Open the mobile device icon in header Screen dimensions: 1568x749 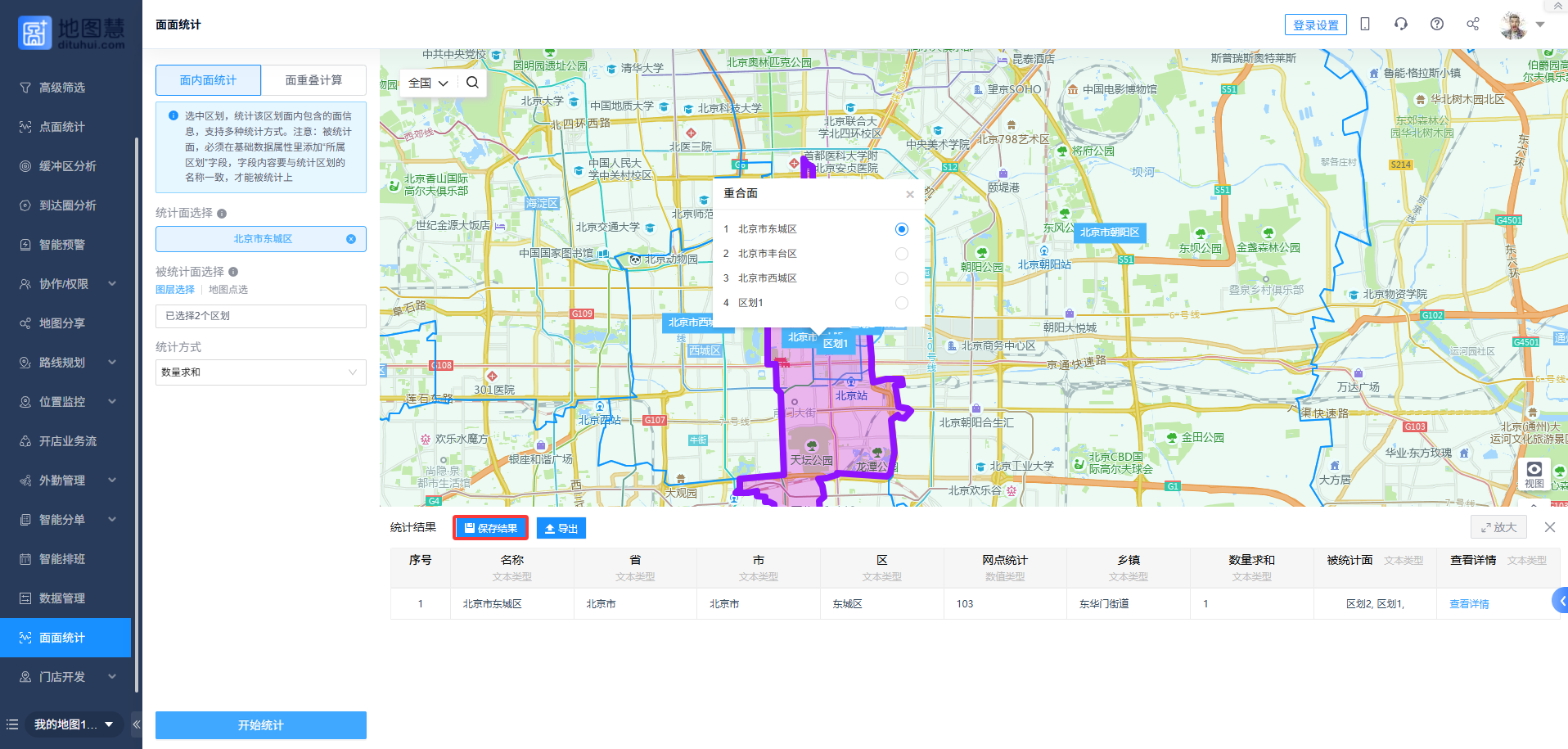tap(1365, 25)
